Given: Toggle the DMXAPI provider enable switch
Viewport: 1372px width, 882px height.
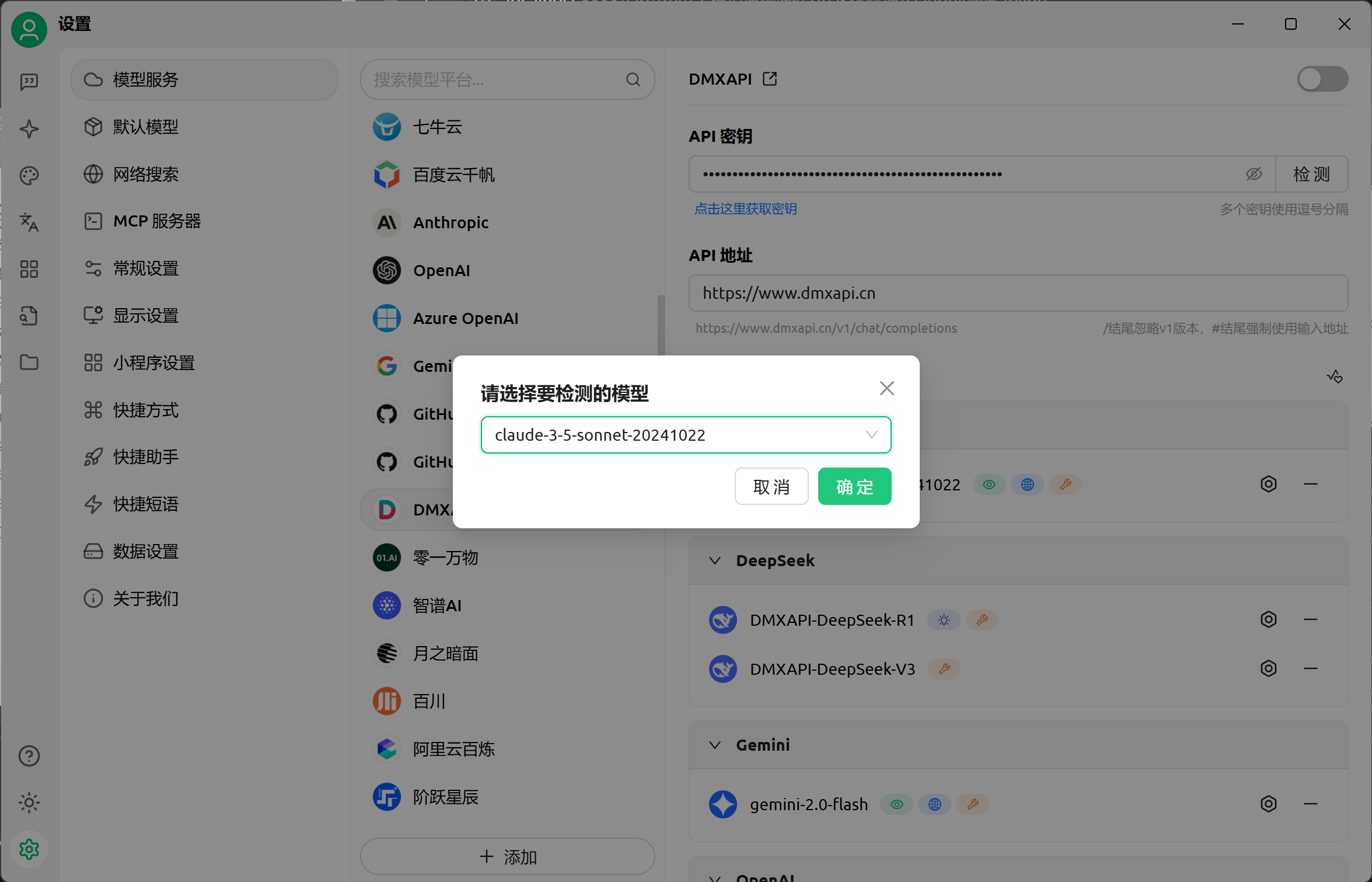Looking at the screenshot, I should click(1322, 79).
